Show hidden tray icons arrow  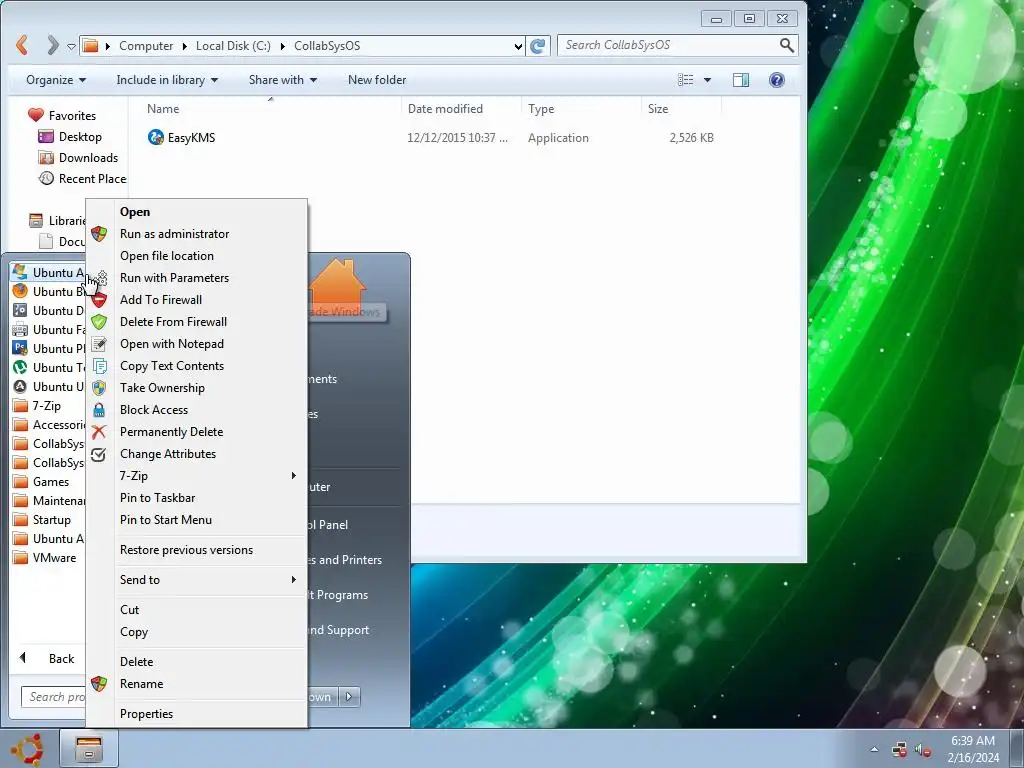pos(874,749)
